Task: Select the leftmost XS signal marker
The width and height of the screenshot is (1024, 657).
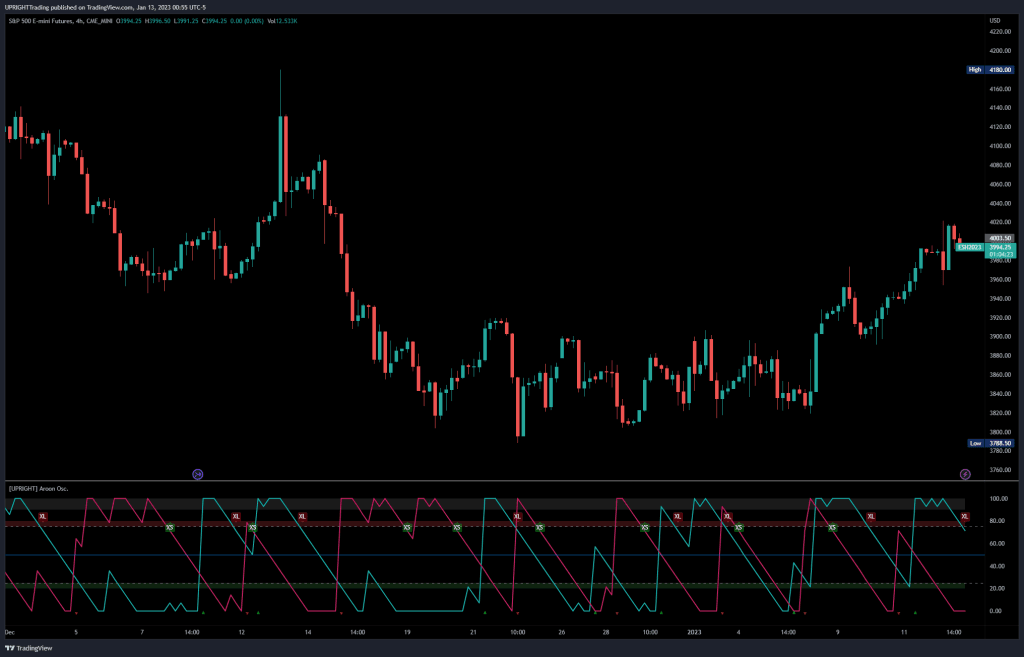Action: point(169,527)
